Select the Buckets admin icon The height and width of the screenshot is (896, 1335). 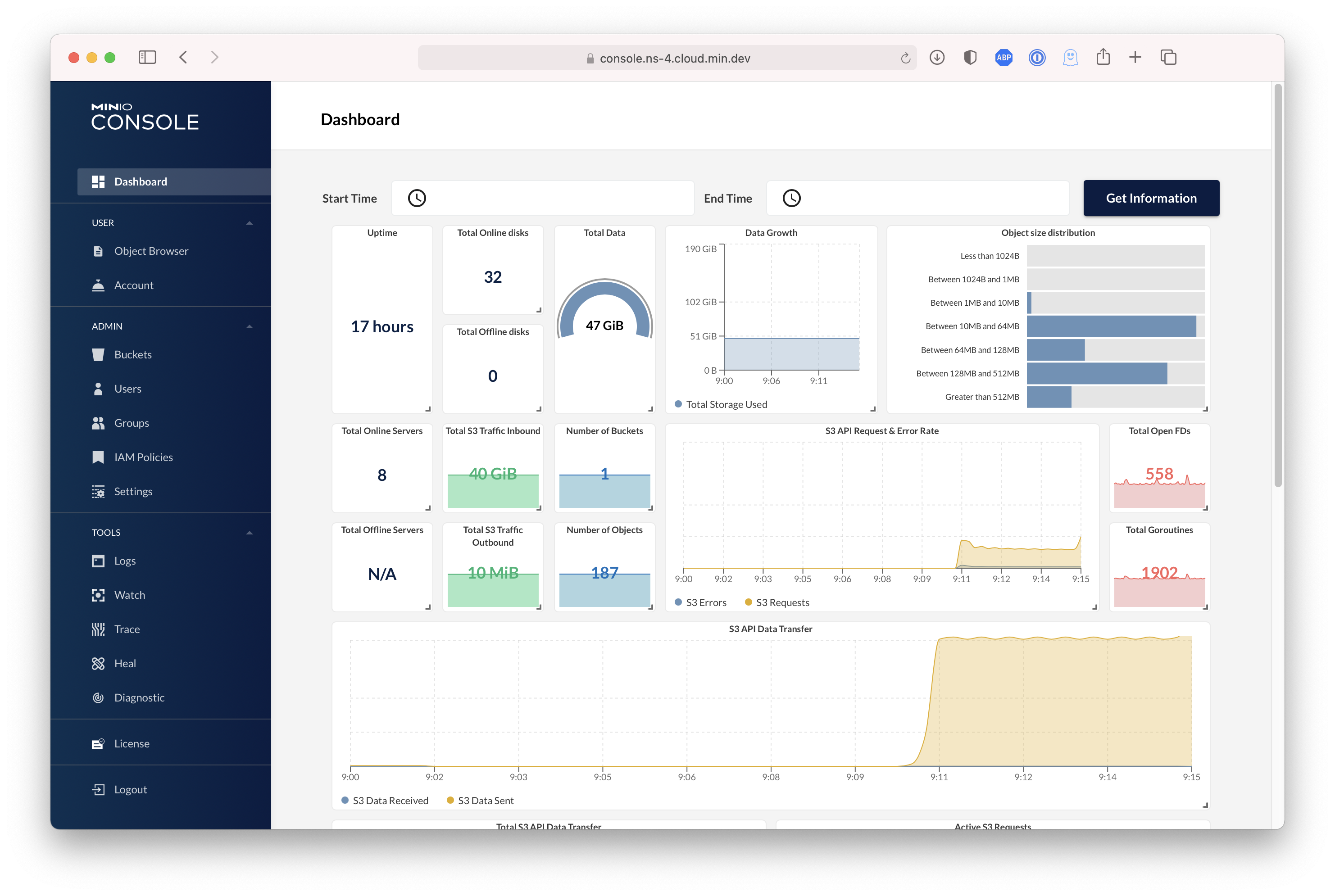click(x=98, y=354)
